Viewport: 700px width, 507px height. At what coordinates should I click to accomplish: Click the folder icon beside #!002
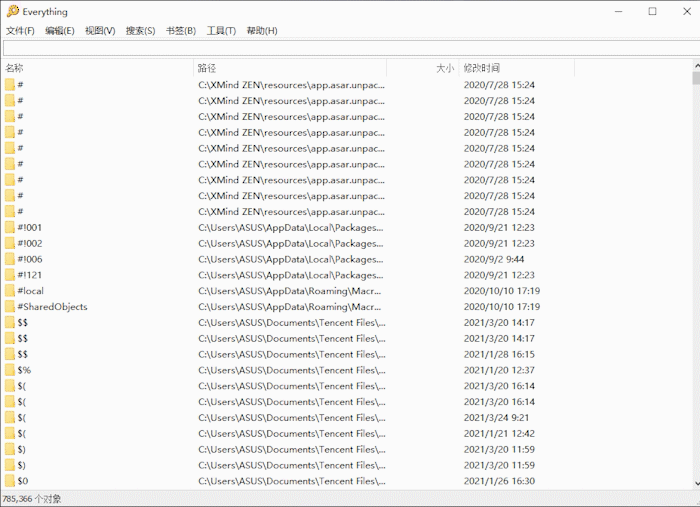[10, 243]
